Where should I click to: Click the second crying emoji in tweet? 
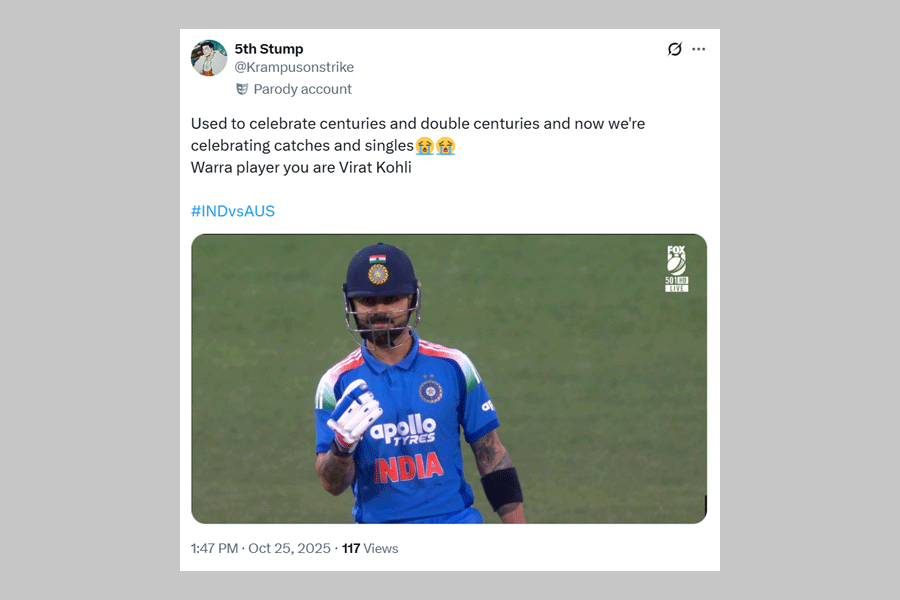pos(445,146)
